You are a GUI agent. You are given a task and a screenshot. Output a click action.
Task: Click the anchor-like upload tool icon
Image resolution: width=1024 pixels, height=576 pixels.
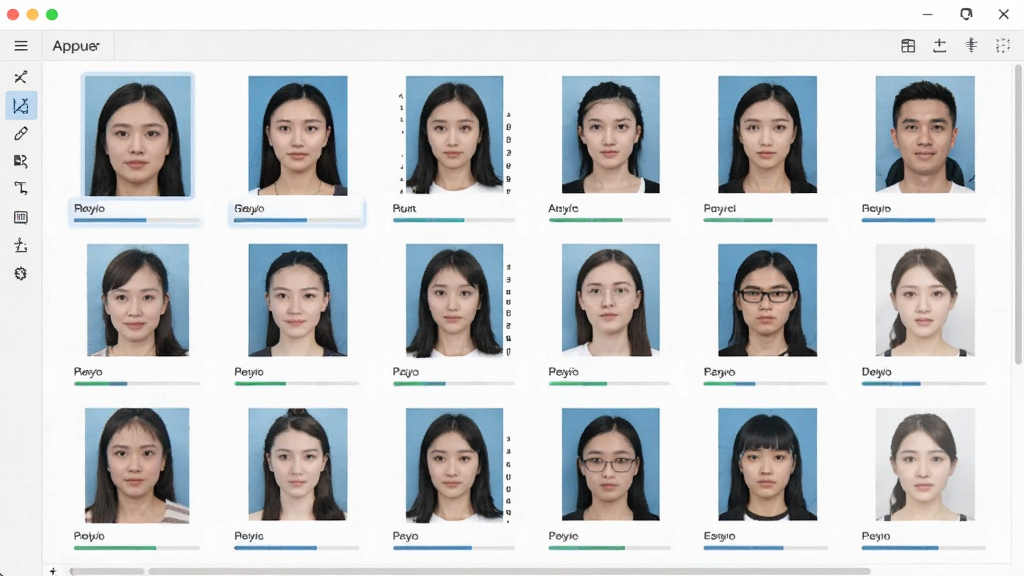click(21, 246)
